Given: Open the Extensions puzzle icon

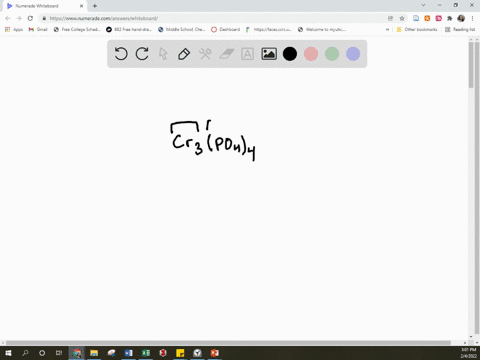Looking at the screenshot, I should (x=450, y=18).
